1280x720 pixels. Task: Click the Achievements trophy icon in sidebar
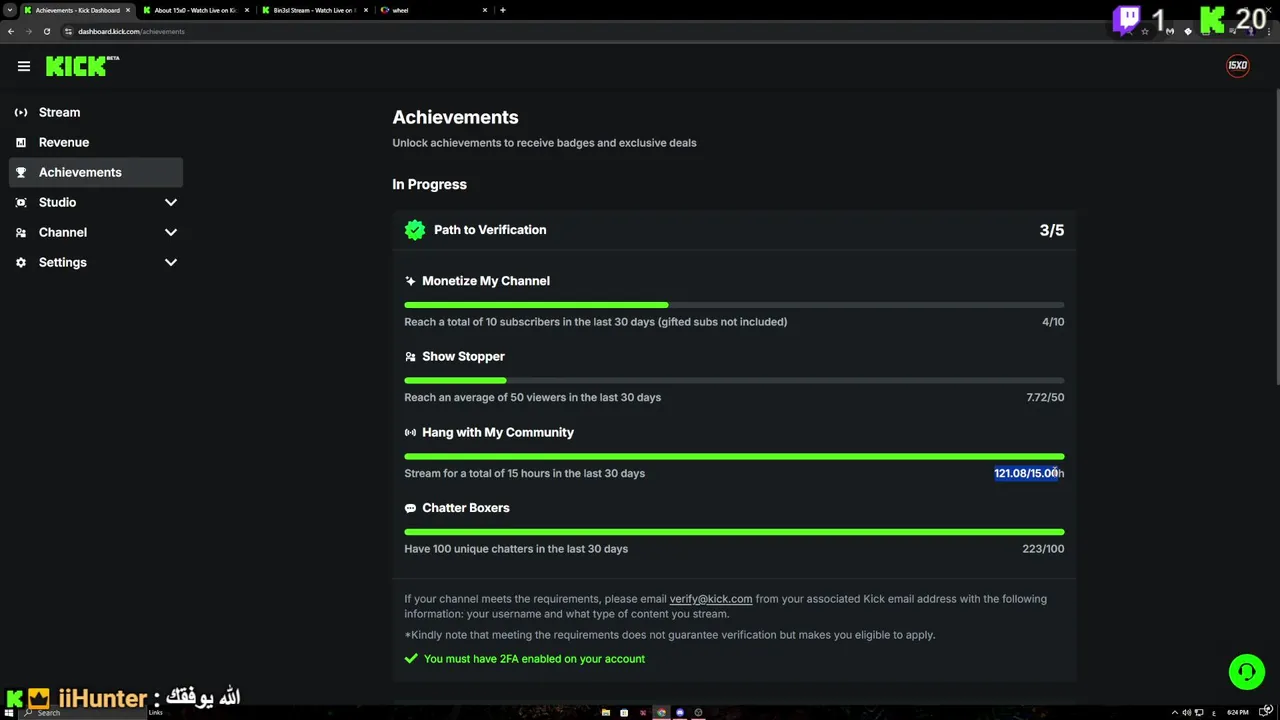[x=21, y=173]
